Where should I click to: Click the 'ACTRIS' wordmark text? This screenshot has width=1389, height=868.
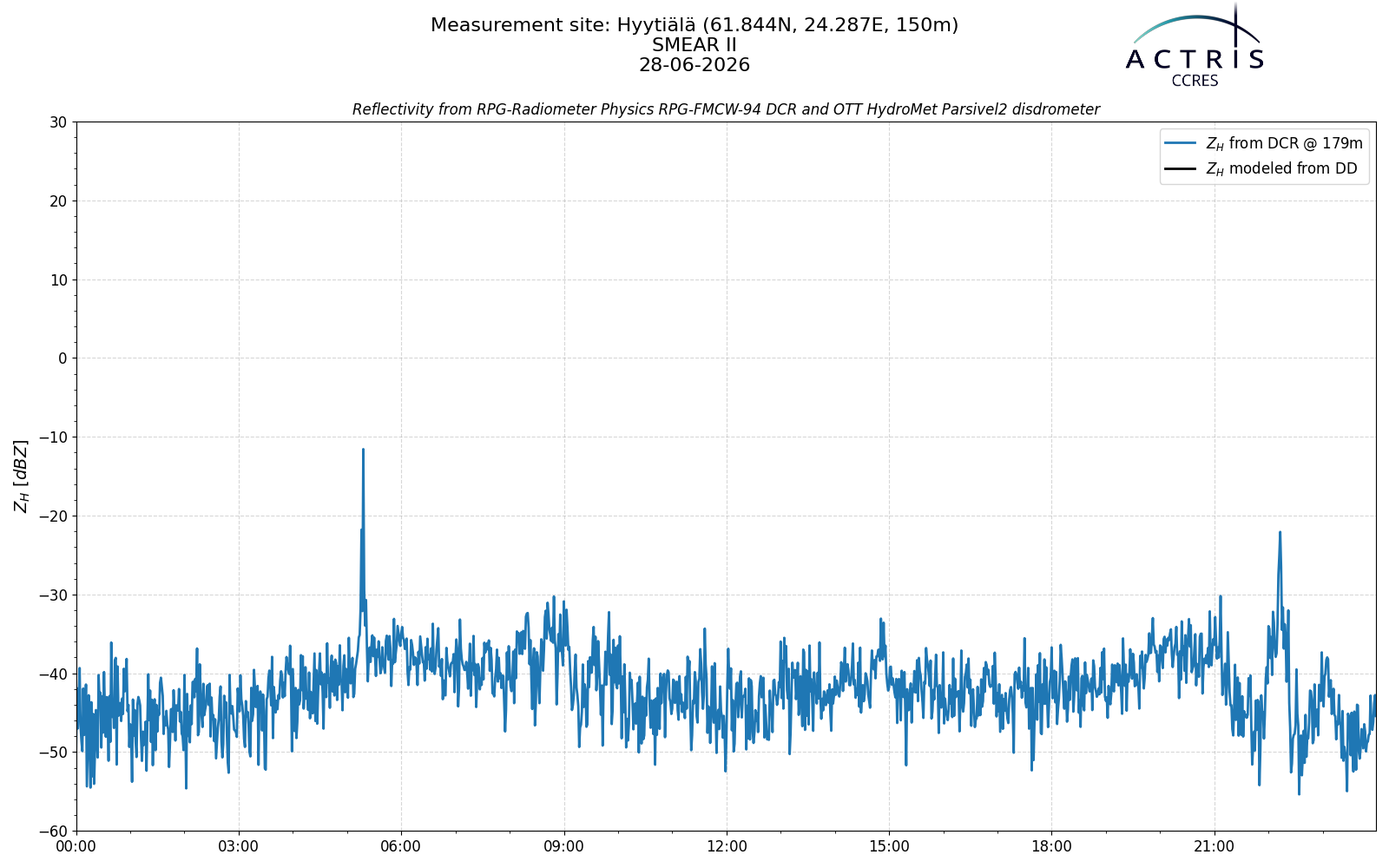point(1195,60)
